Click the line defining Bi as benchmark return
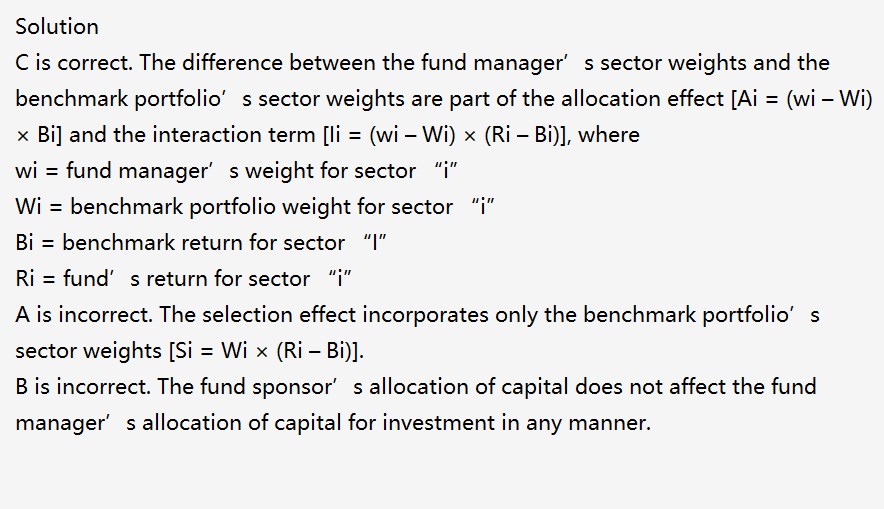884x509 pixels. pos(201,243)
